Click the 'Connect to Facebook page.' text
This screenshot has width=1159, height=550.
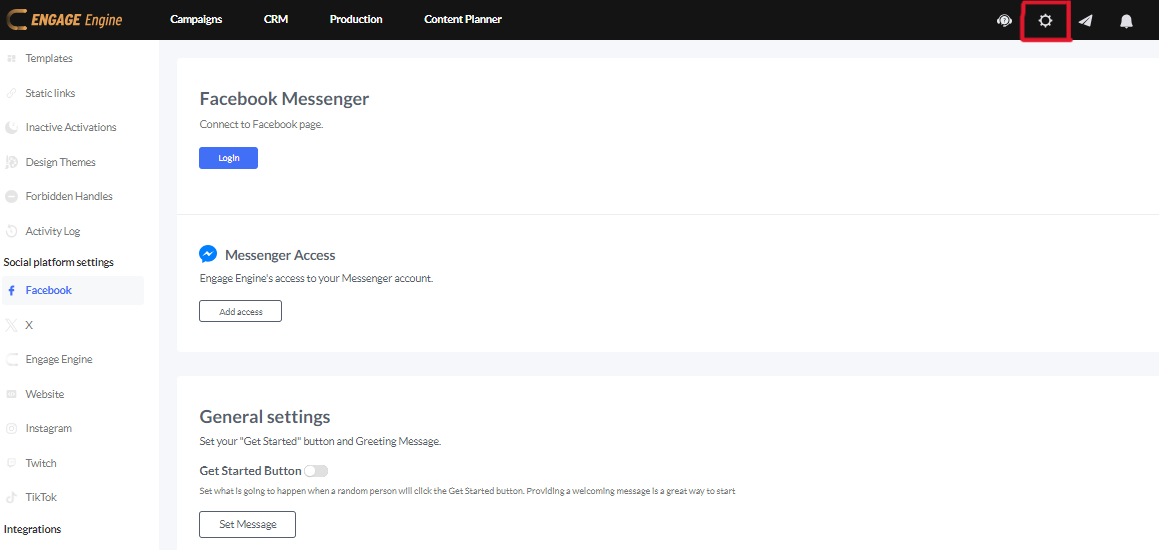(x=262, y=125)
